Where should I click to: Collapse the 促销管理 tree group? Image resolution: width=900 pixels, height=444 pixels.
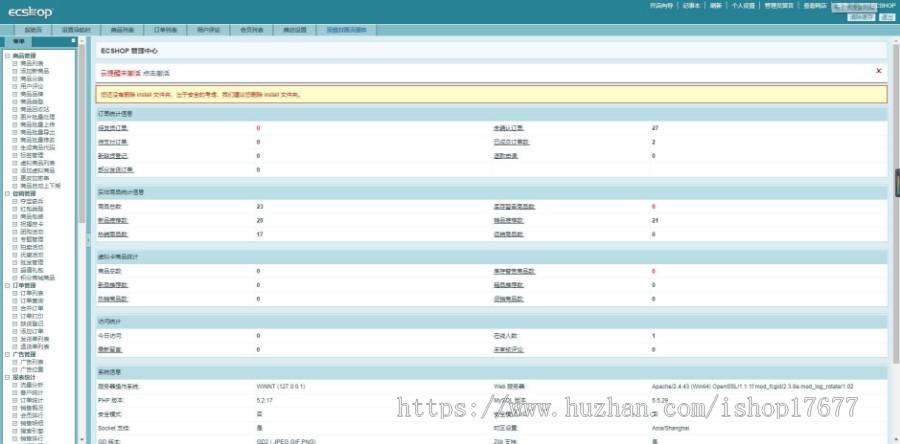(7, 193)
